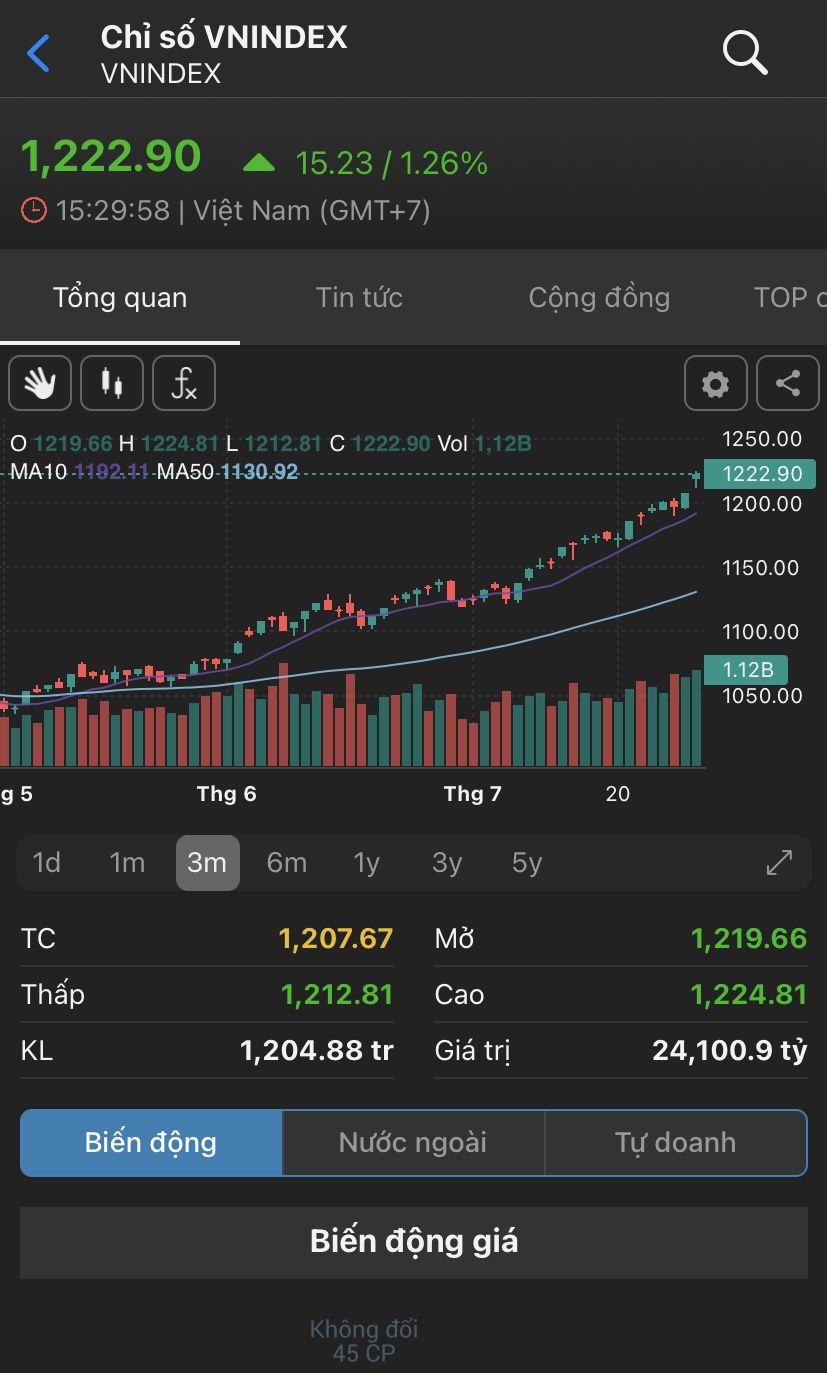The height and width of the screenshot is (1373, 827).
Task: Select the Tự doanh segment
Action: pos(675,1143)
